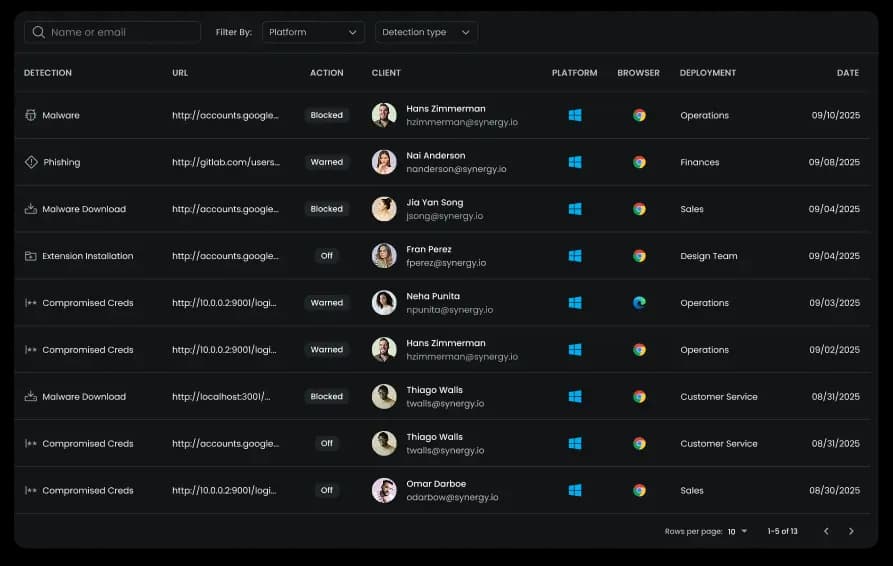Click the Phishing warning icon
The image size is (893, 566).
31,162
